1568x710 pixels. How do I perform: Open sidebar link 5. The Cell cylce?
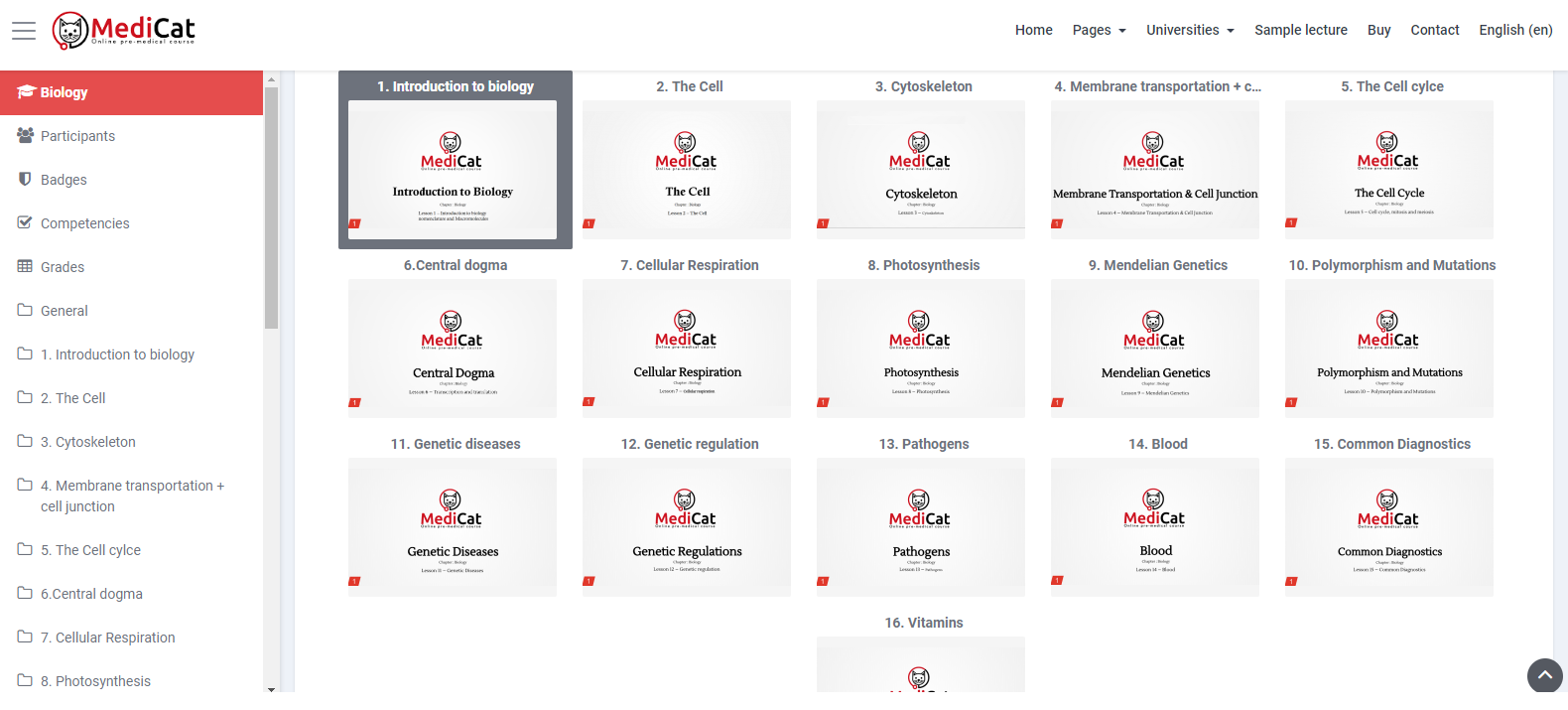coord(131,550)
